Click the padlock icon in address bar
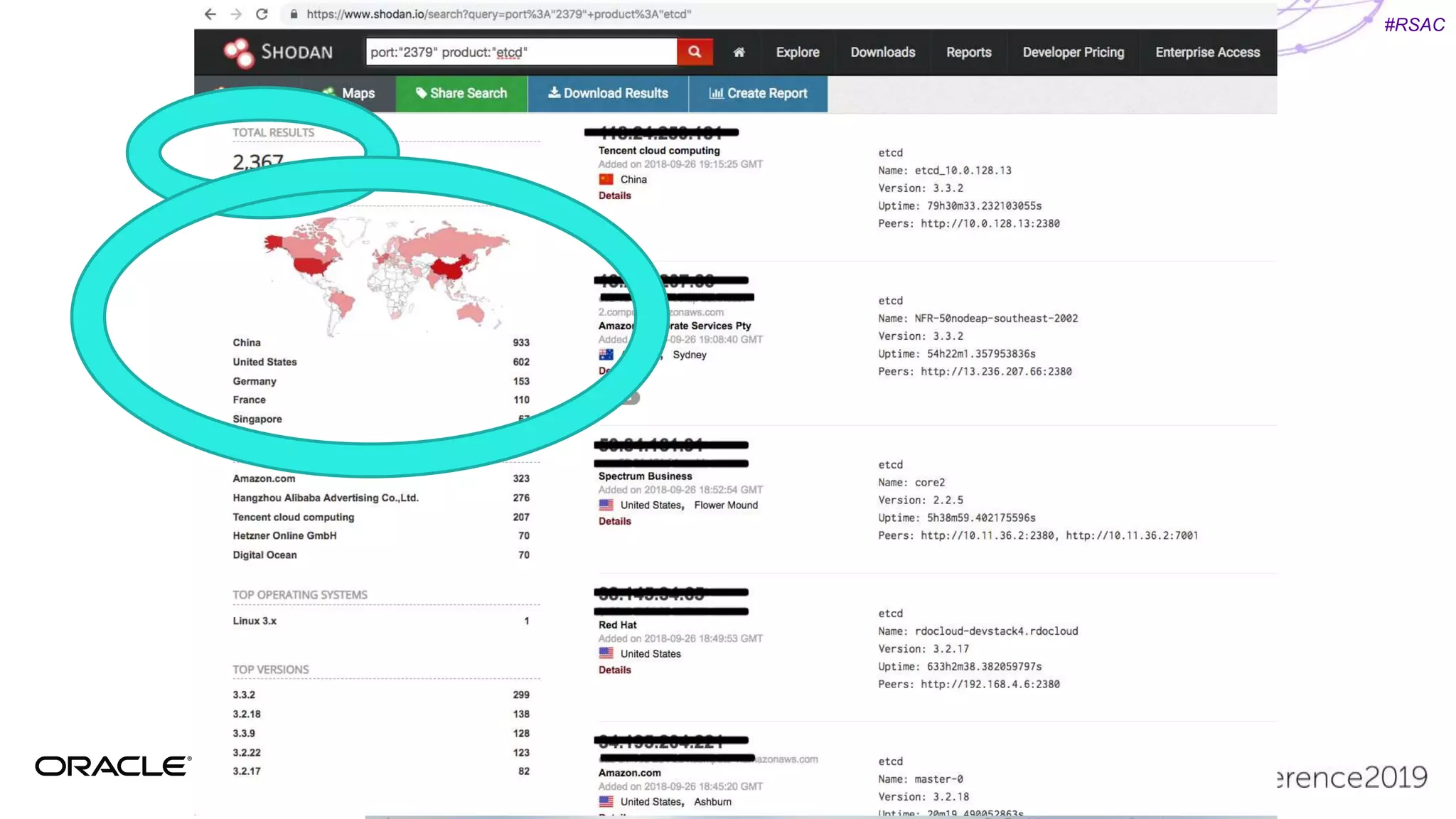This screenshot has height=819, width=1456. click(x=294, y=14)
